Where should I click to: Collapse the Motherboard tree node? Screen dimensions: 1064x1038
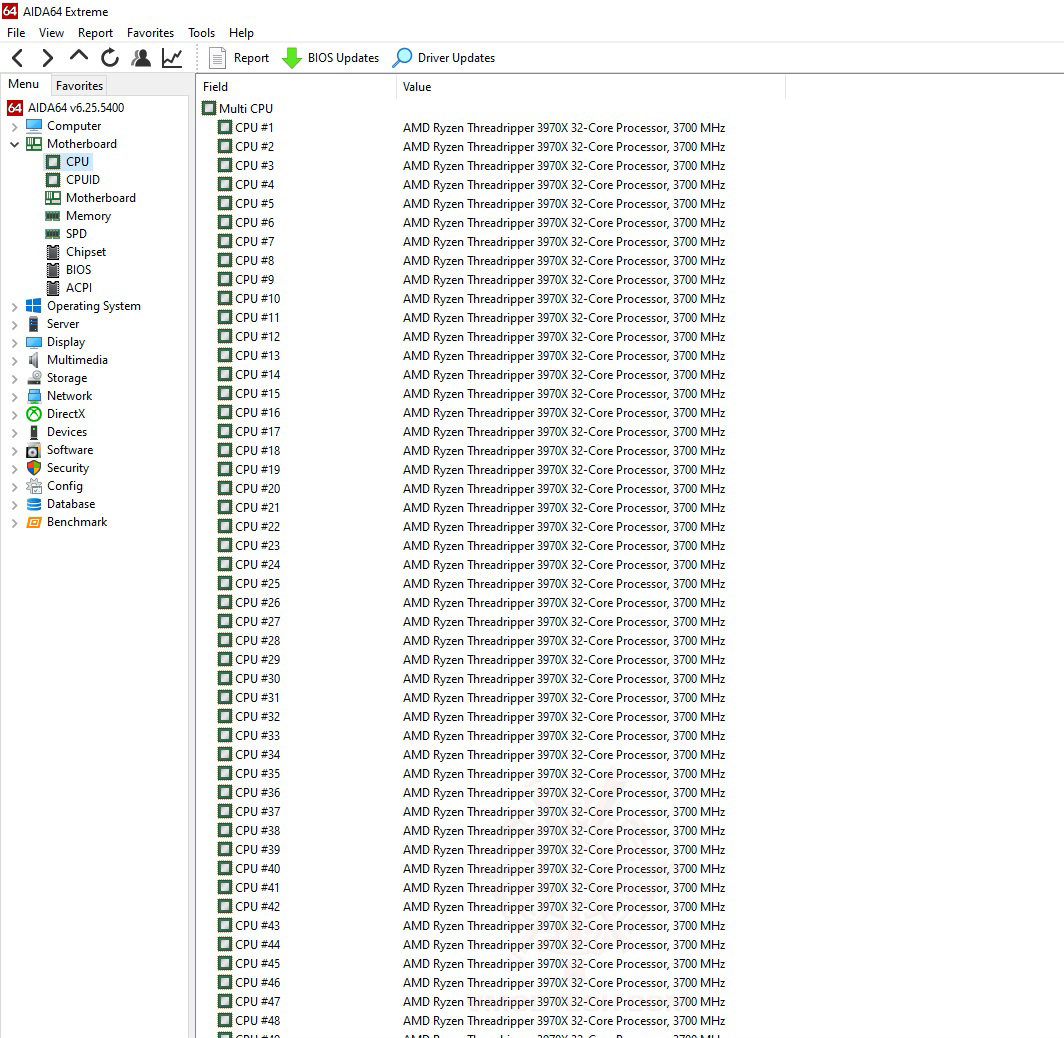pyautogui.click(x=14, y=145)
